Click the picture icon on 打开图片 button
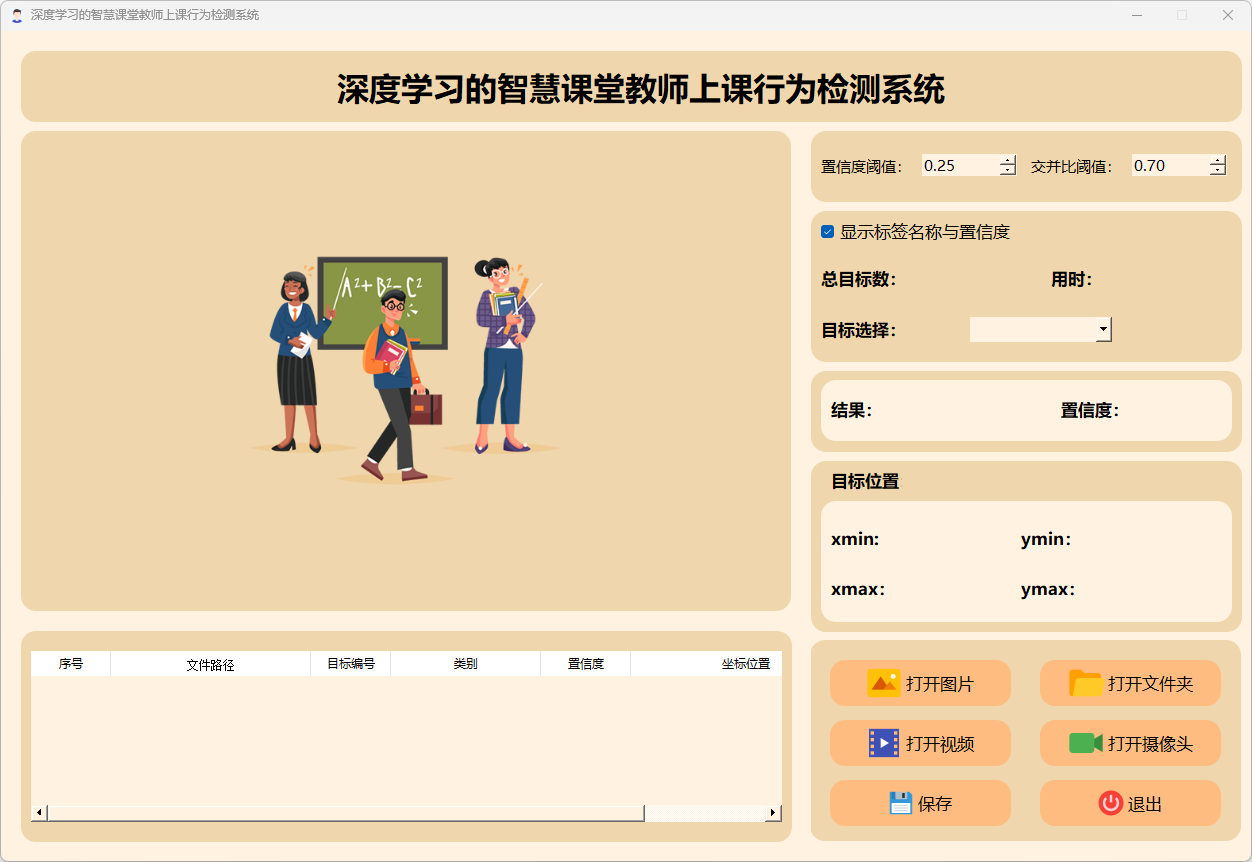The height and width of the screenshot is (862, 1252). pyautogui.click(x=883, y=683)
